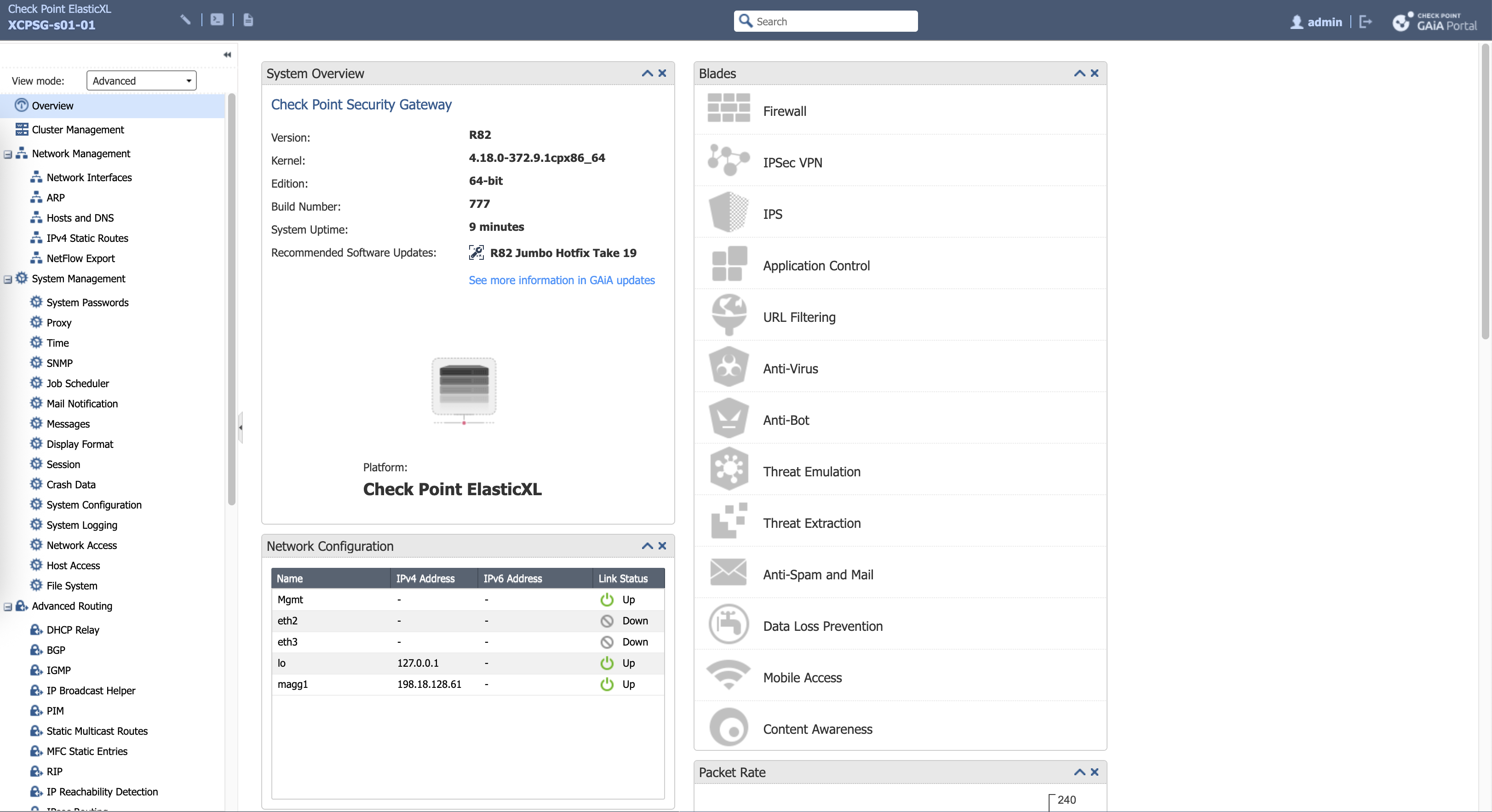Click into the Search field
Image resolution: width=1492 pixels, height=812 pixels.
833,22
